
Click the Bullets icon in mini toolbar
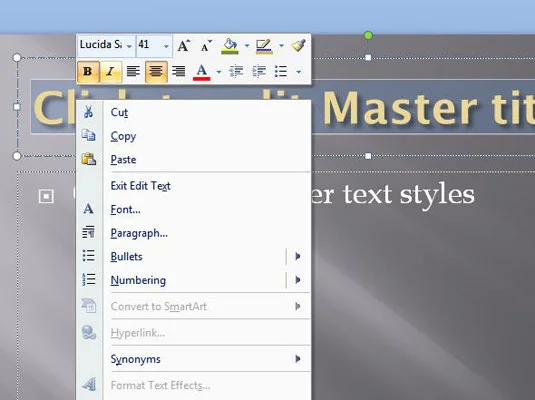click(x=280, y=72)
